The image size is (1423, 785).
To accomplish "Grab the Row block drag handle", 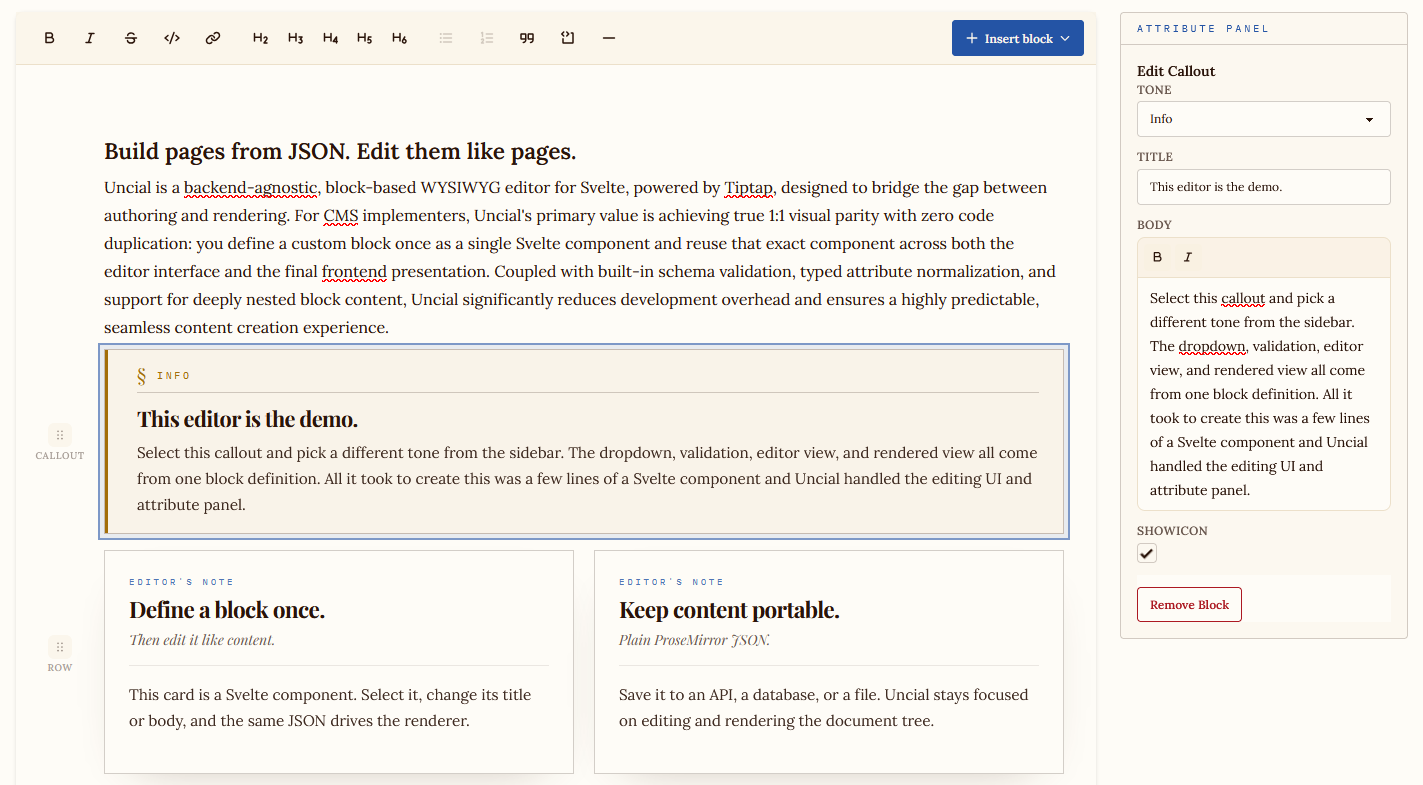I will 60,647.
